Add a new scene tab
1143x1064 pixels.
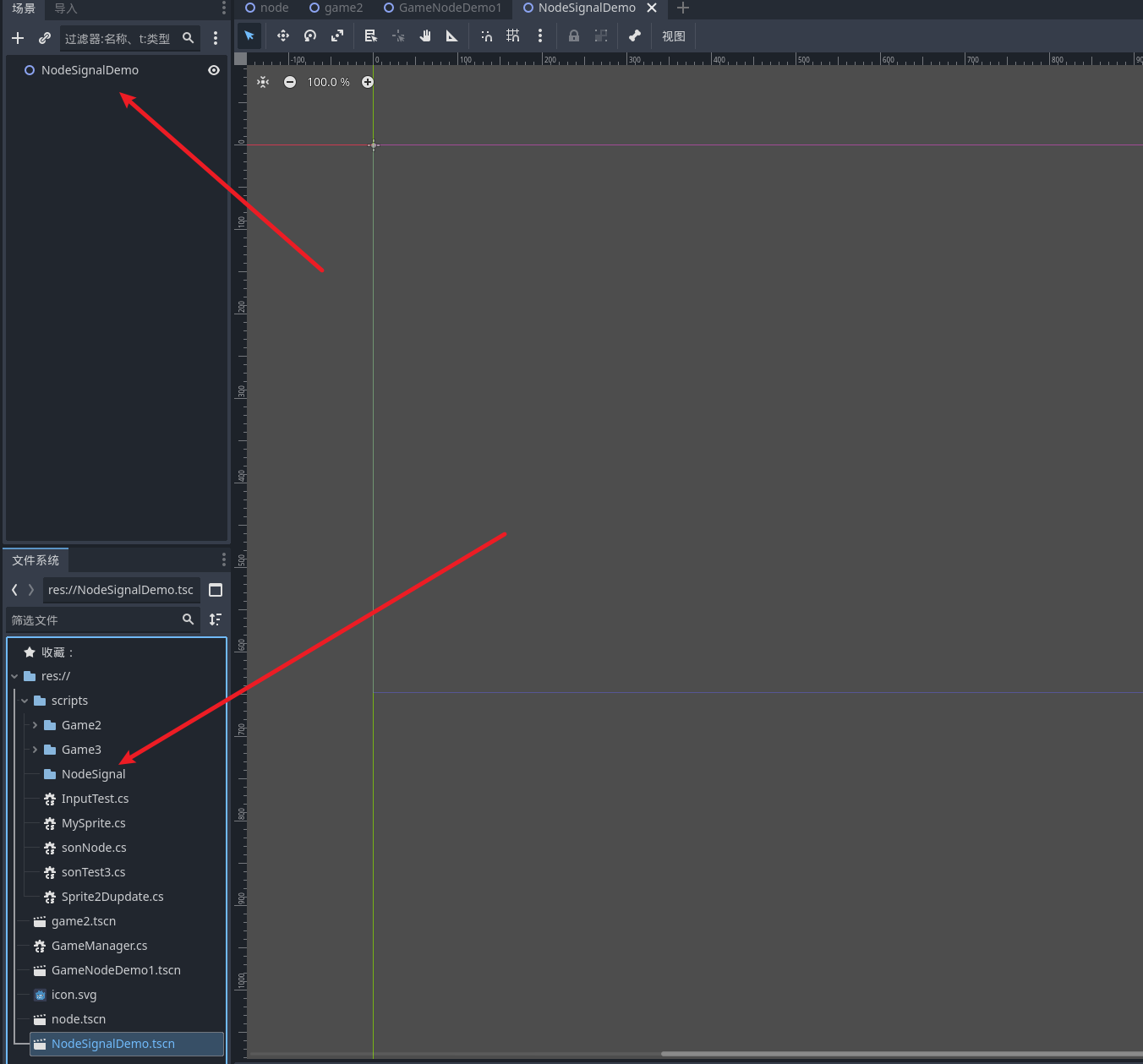[x=683, y=8]
